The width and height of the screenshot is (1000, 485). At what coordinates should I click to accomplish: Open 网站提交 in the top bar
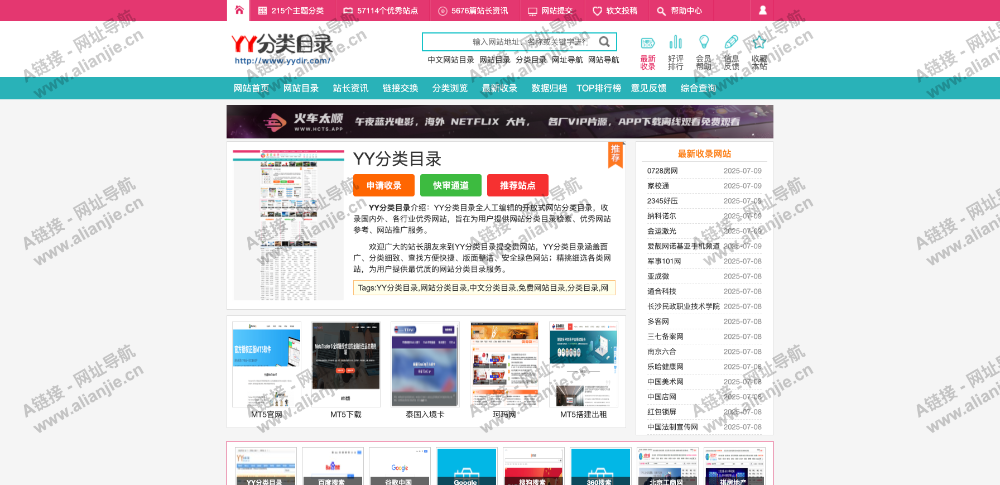pyautogui.click(x=550, y=11)
